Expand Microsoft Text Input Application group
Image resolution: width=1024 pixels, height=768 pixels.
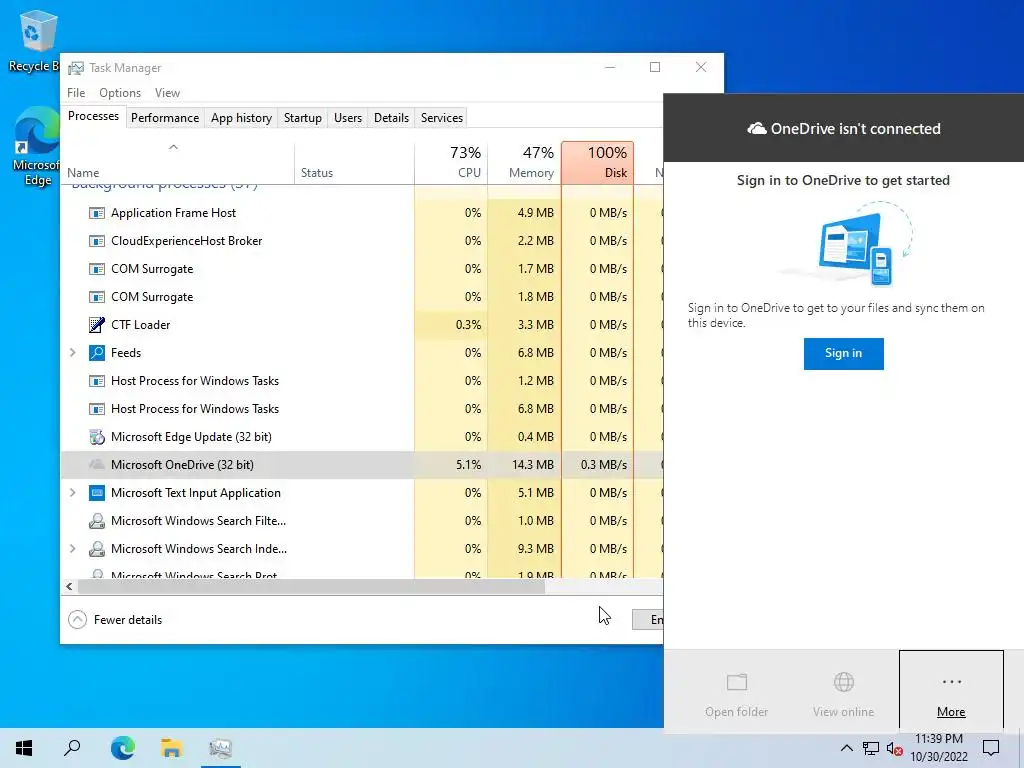(x=72, y=493)
